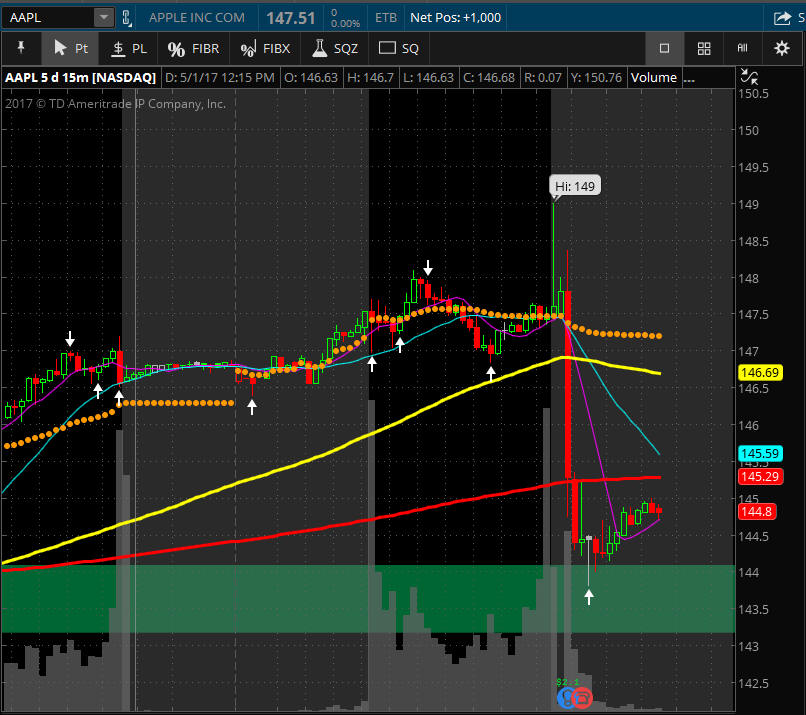Select the Pt pointer tool
The width and height of the screenshot is (806, 715).
pos(70,48)
